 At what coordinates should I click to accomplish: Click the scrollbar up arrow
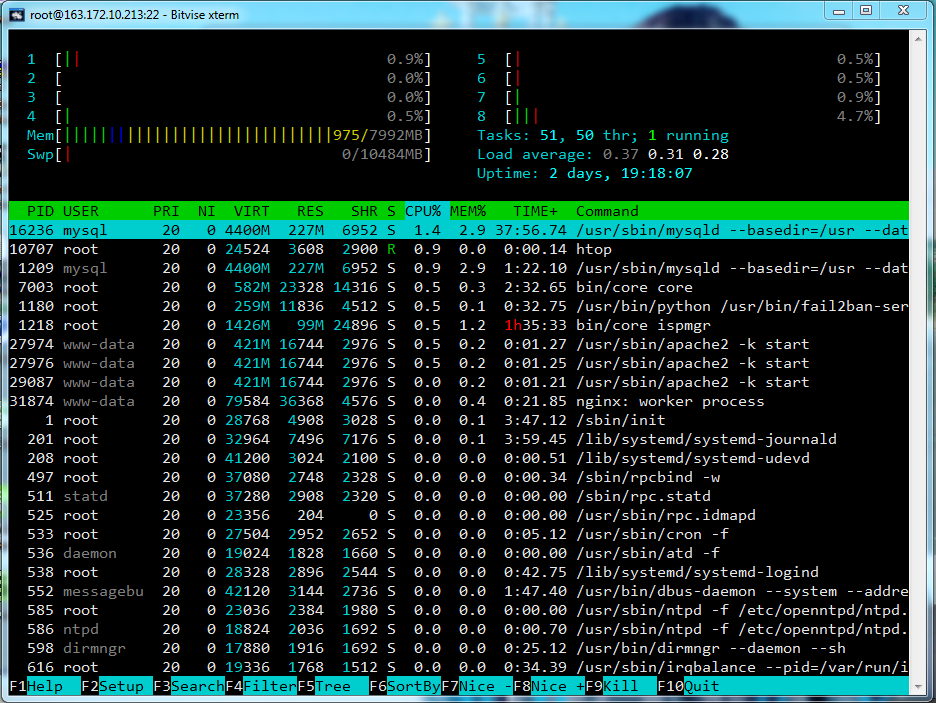[918, 39]
